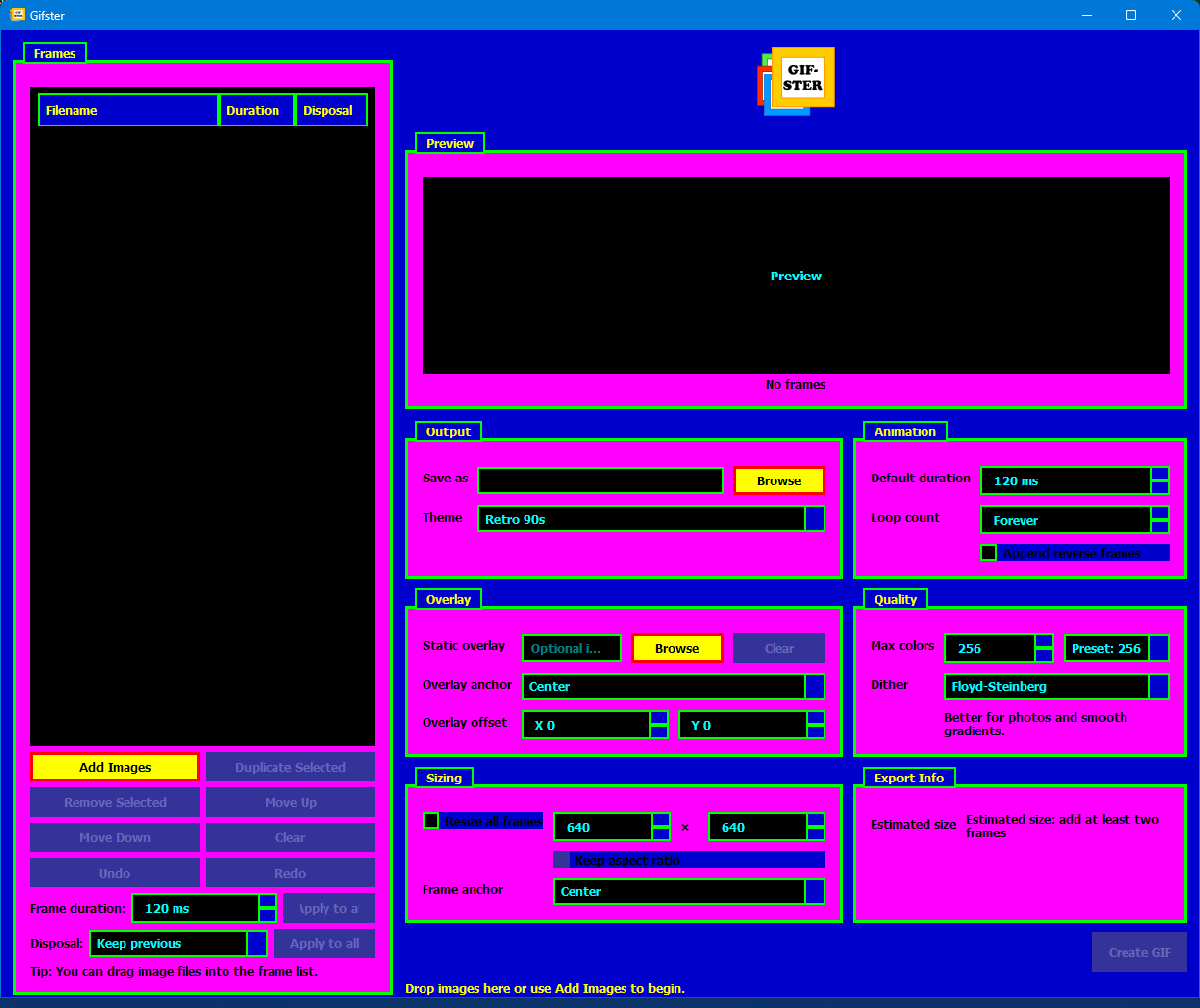1200x1008 pixels.
Task: Click the No frames label under preview
Action: coord(796,384)
